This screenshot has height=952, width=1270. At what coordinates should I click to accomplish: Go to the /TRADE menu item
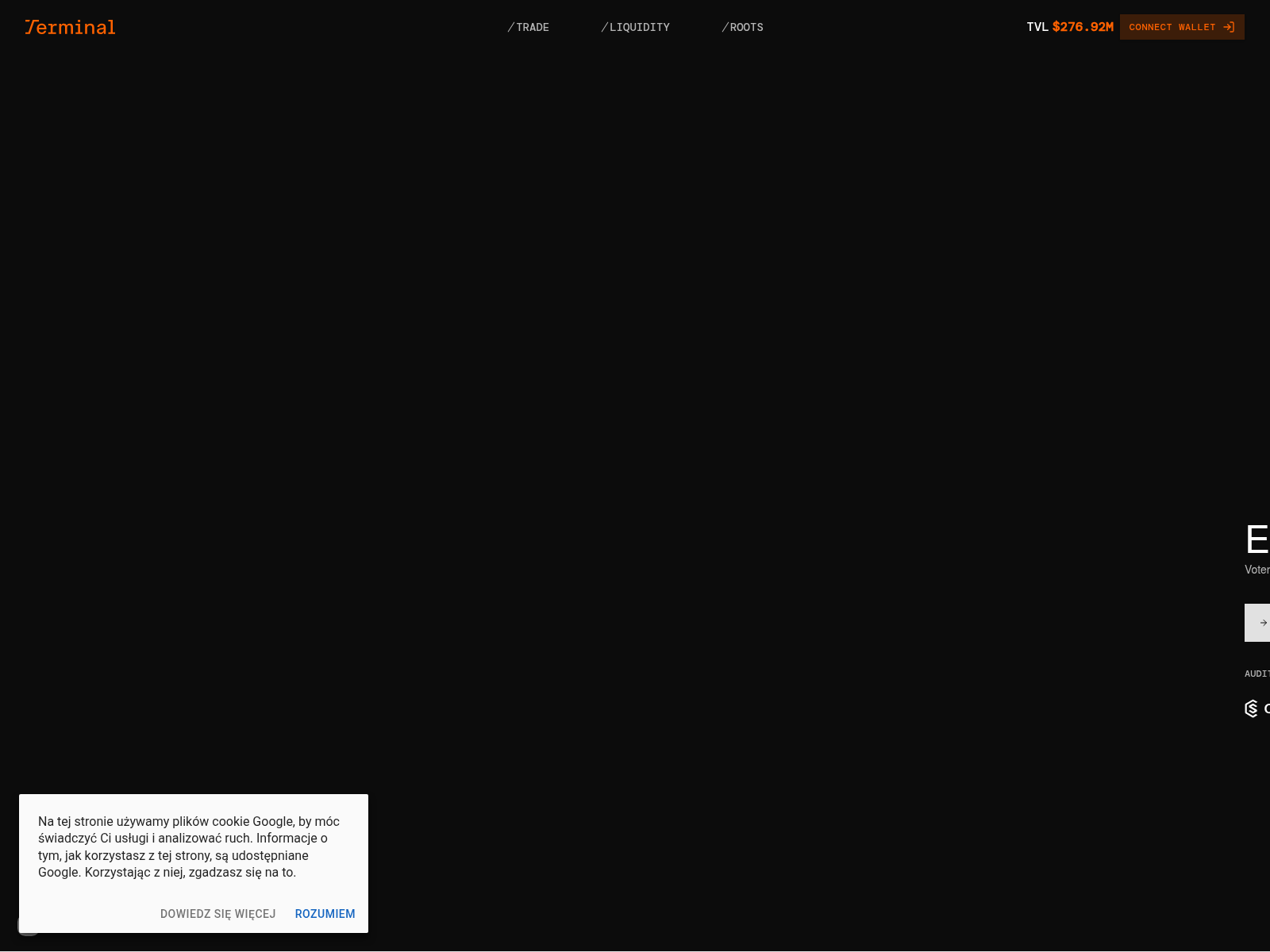point(529,27)
